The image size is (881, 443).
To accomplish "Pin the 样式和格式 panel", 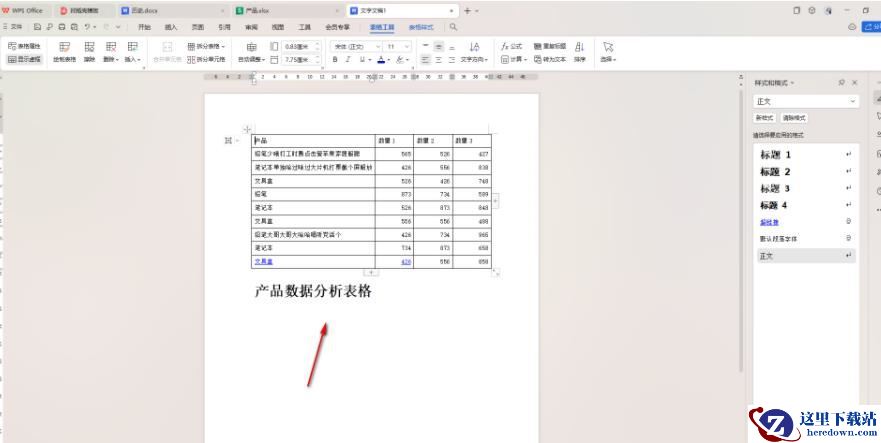I will coord(841,82).
